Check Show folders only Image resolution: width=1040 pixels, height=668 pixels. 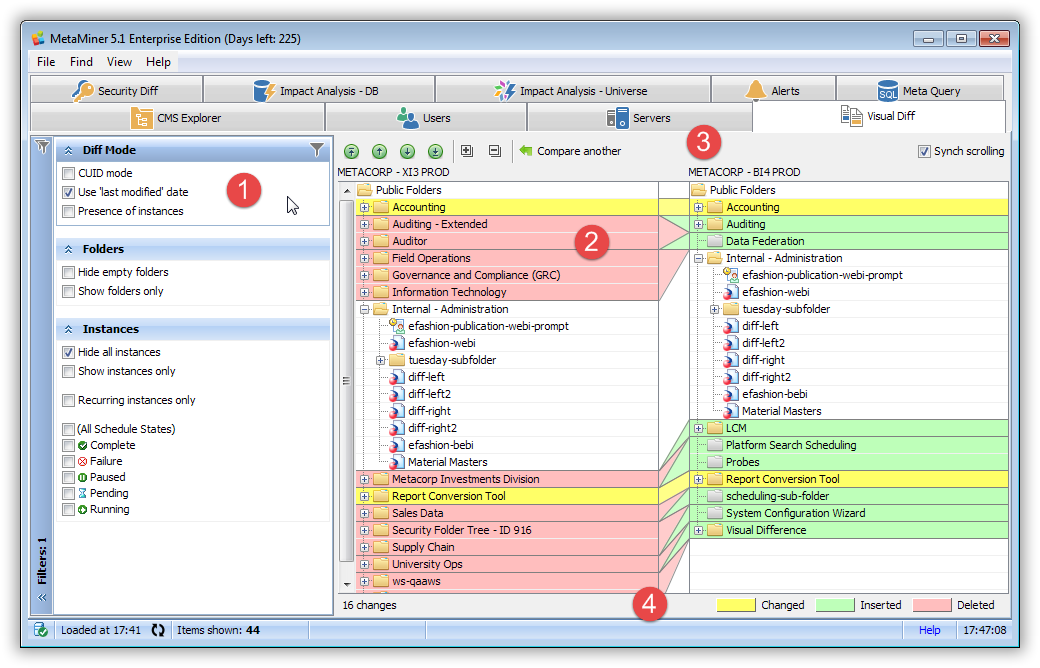68,291
